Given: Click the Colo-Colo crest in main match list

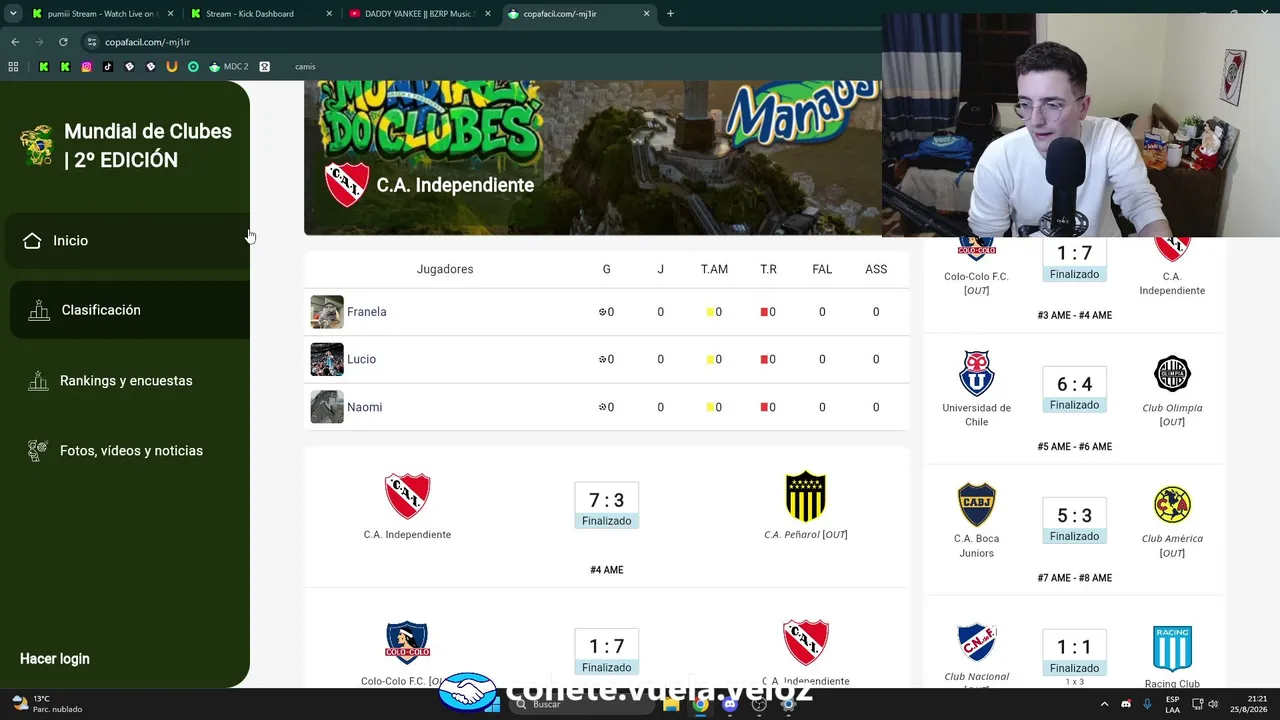Looking at the screenshot, I should (x=407, y=643).
